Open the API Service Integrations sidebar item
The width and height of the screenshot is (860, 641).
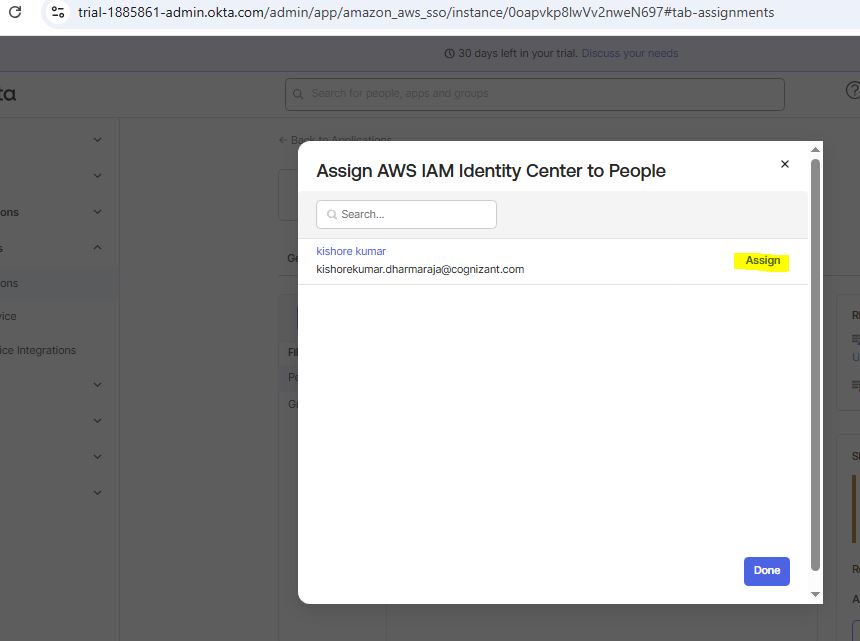tap(38, 350)
